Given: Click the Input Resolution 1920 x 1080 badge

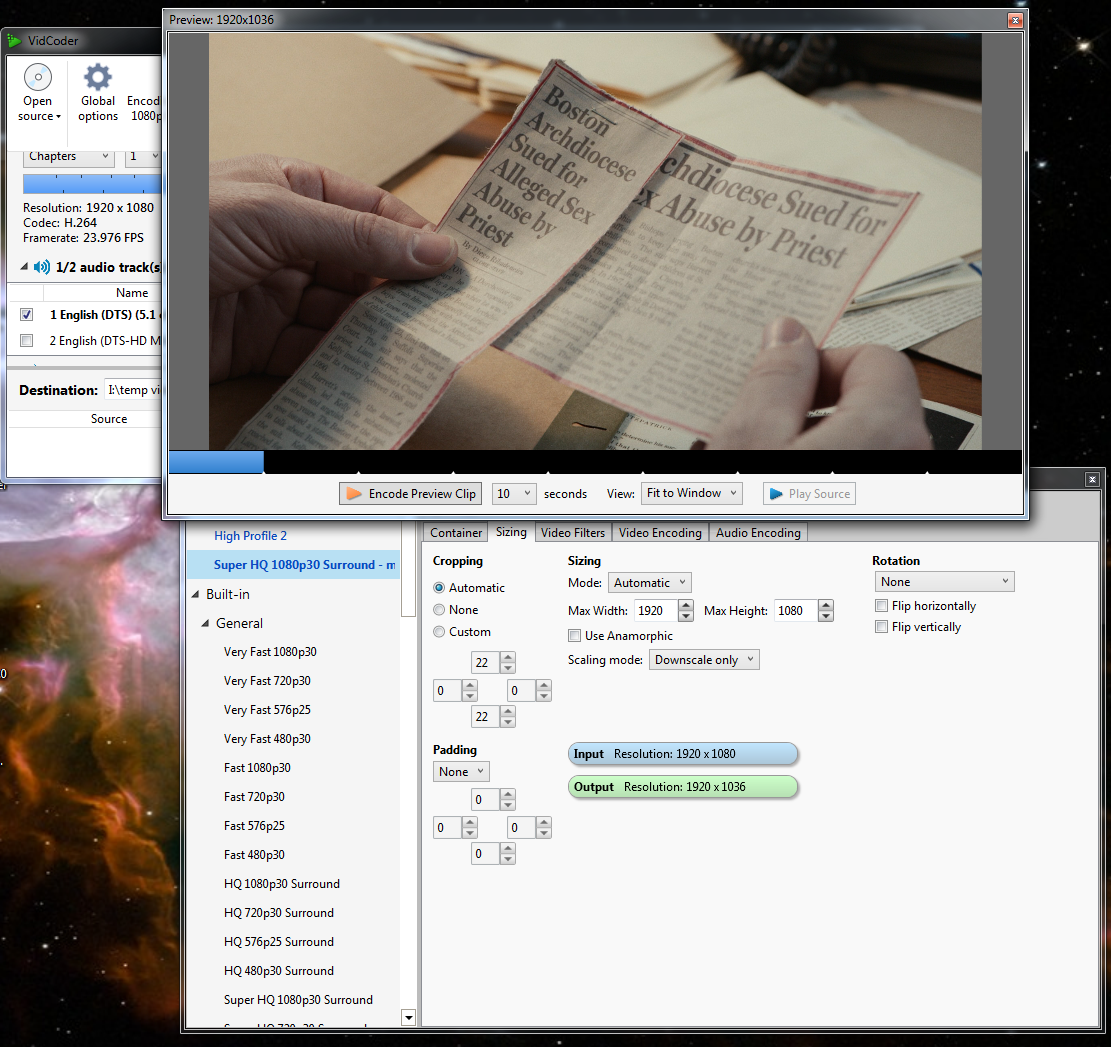Looking at the screenshot, I should [x=683, y=754].
